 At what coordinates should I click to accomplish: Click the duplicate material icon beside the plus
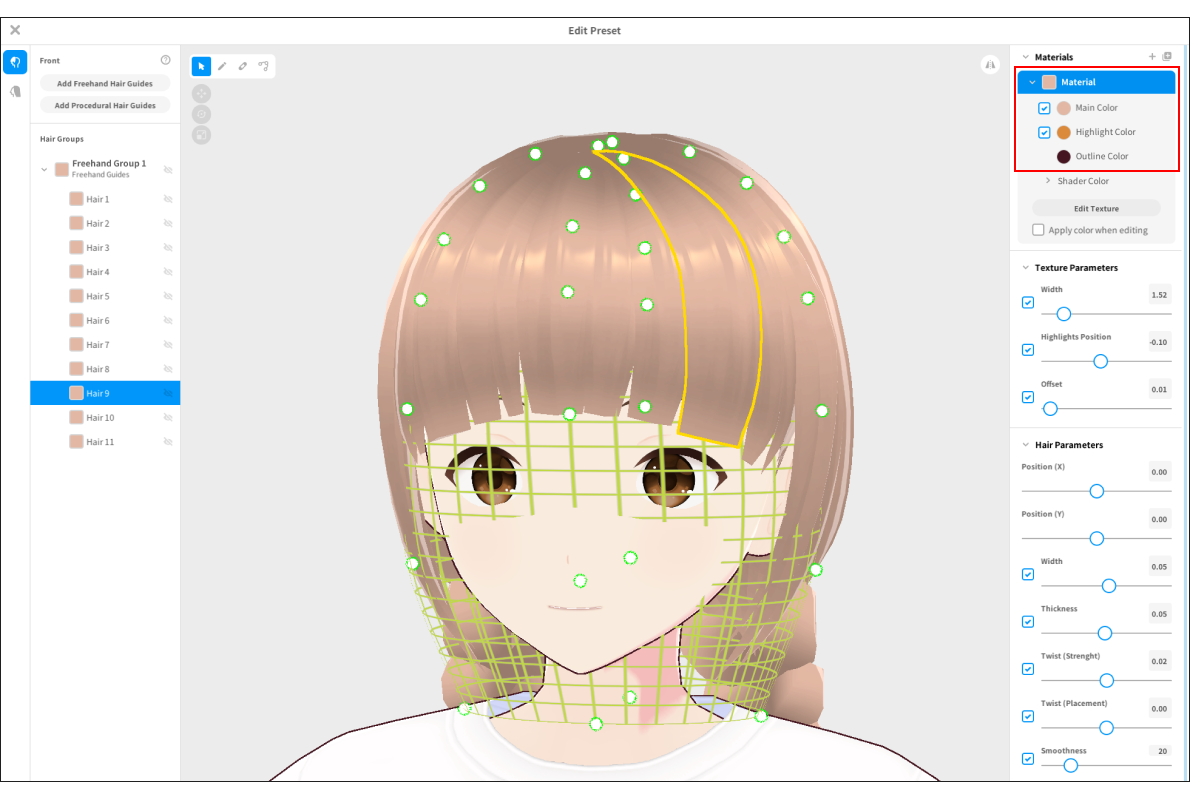click(1168, 56)
